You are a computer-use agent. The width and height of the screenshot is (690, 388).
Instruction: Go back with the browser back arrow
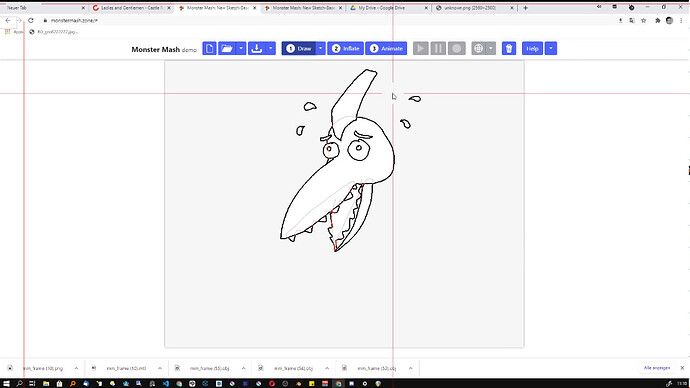click(8, 20)
